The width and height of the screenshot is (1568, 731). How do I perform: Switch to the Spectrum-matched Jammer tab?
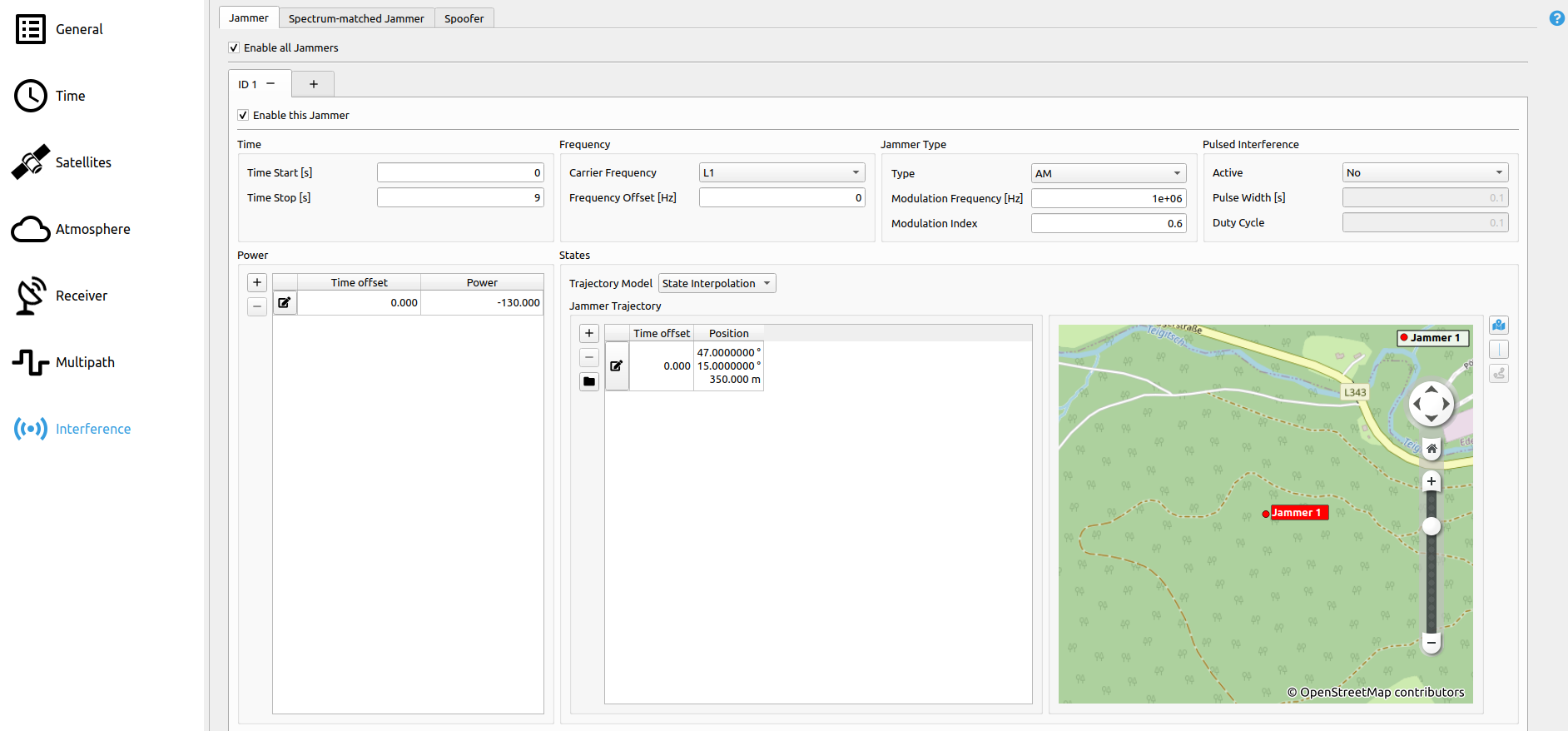point(356,18)
